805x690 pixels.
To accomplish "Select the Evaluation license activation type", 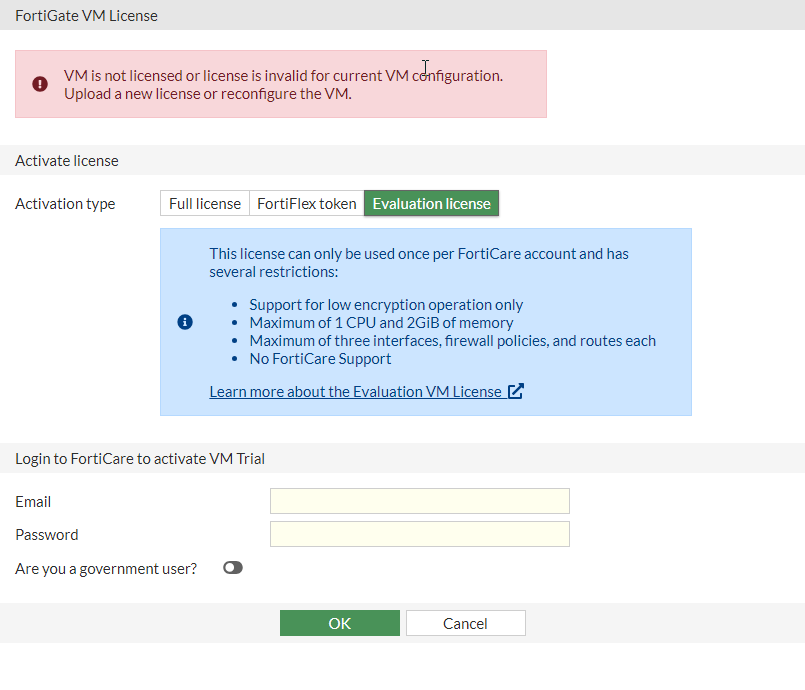I will [x=431, y=203].
